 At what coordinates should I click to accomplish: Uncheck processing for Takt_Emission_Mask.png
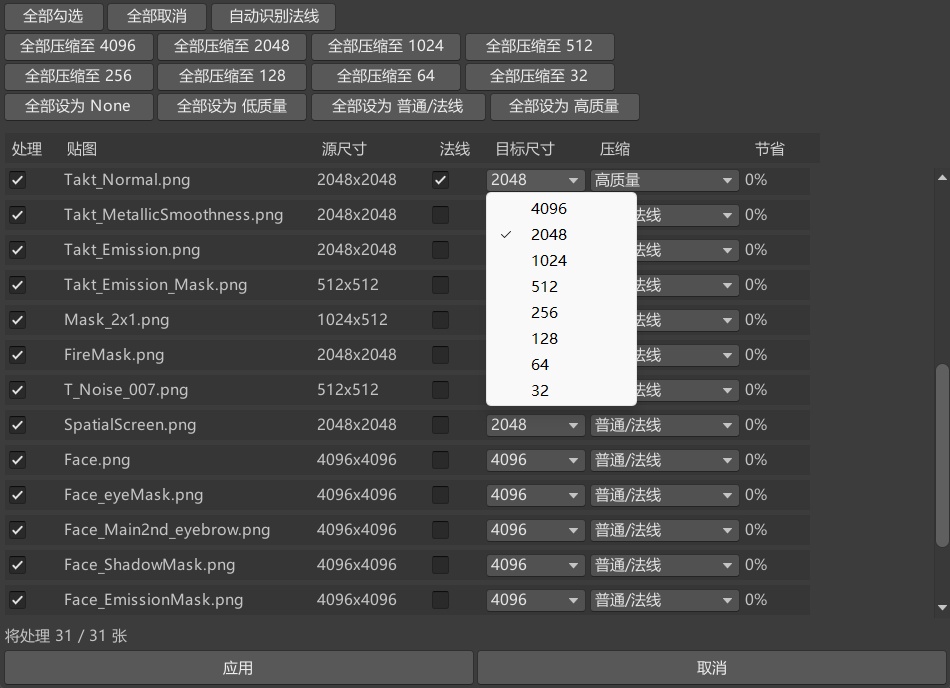tap(18, 285)
